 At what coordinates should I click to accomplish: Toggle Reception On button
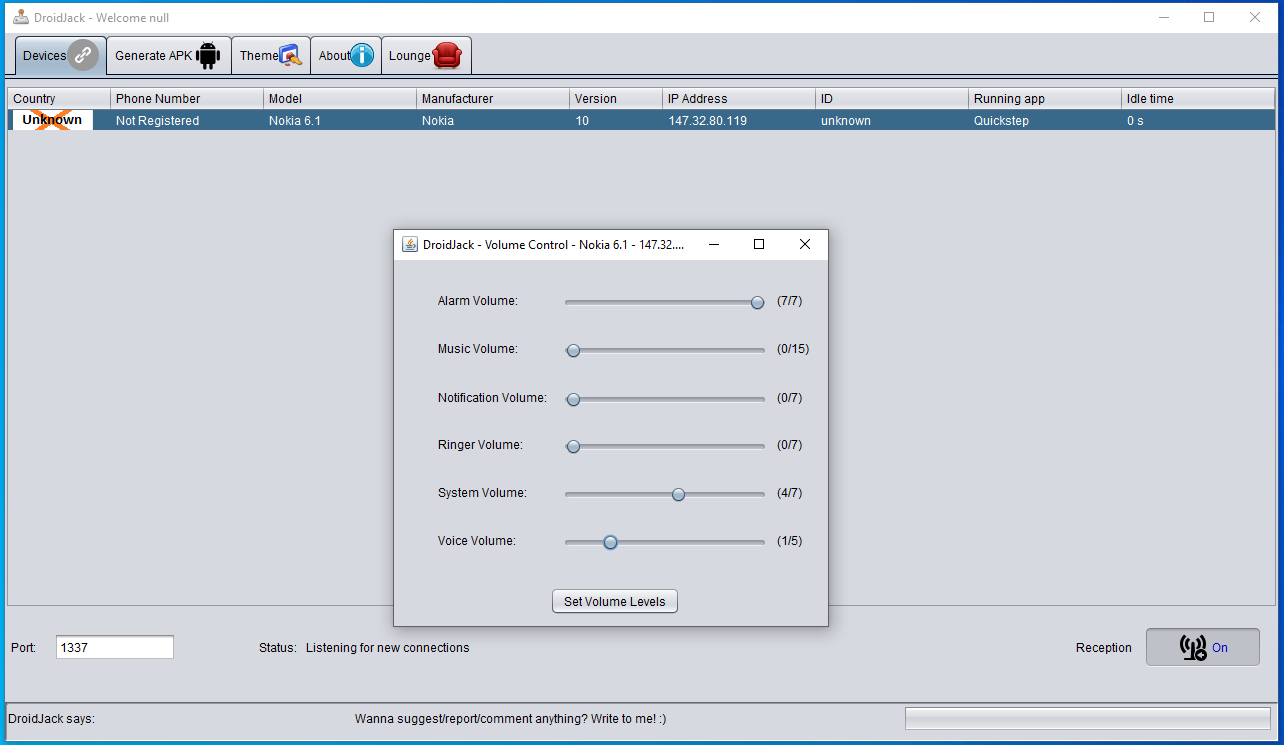1203,647
